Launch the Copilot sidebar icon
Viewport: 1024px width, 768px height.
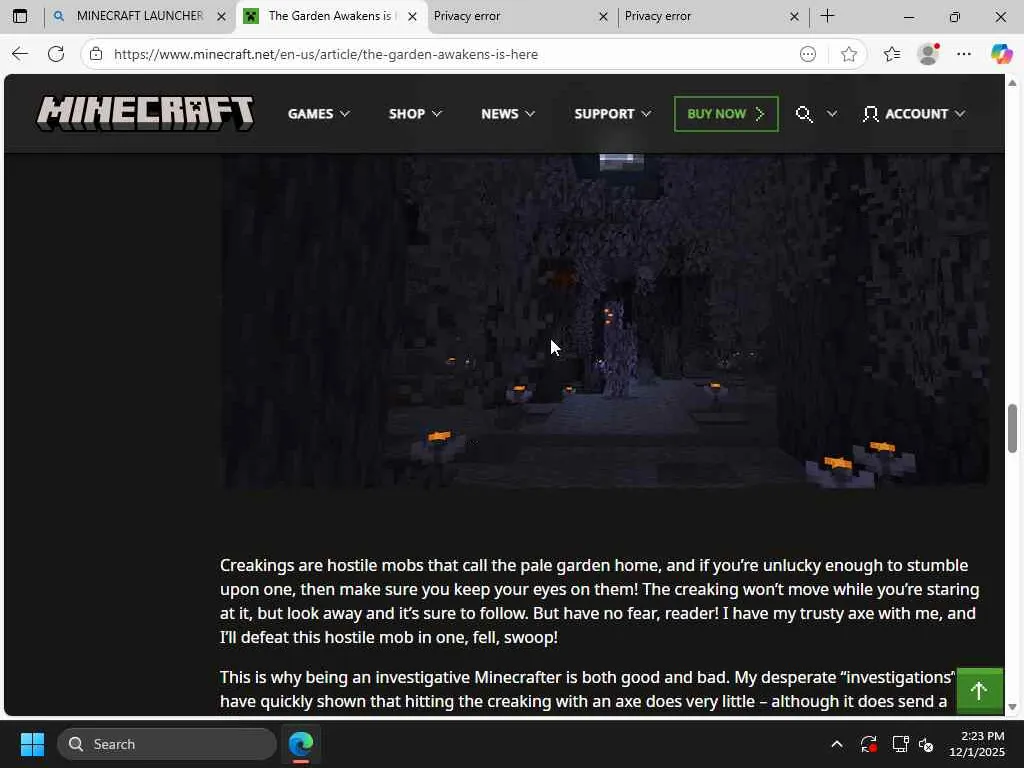(x=1001, y=54)
